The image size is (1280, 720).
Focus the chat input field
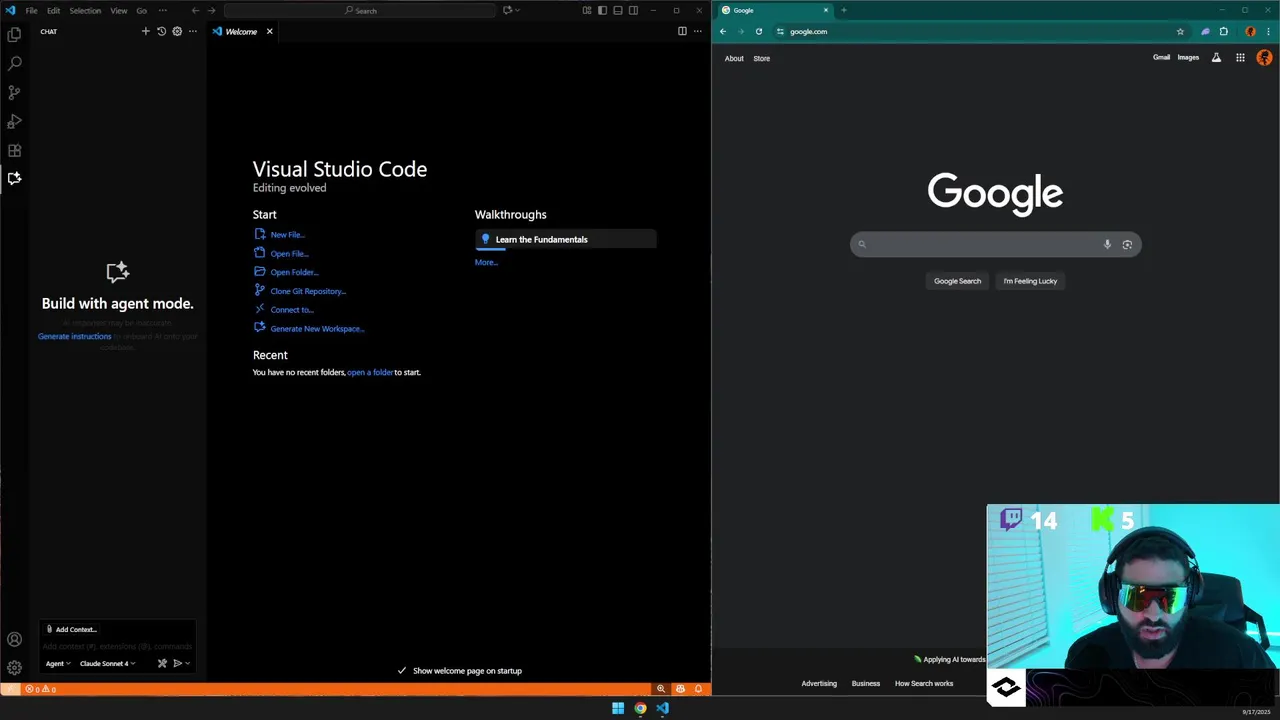click(117, 646)
